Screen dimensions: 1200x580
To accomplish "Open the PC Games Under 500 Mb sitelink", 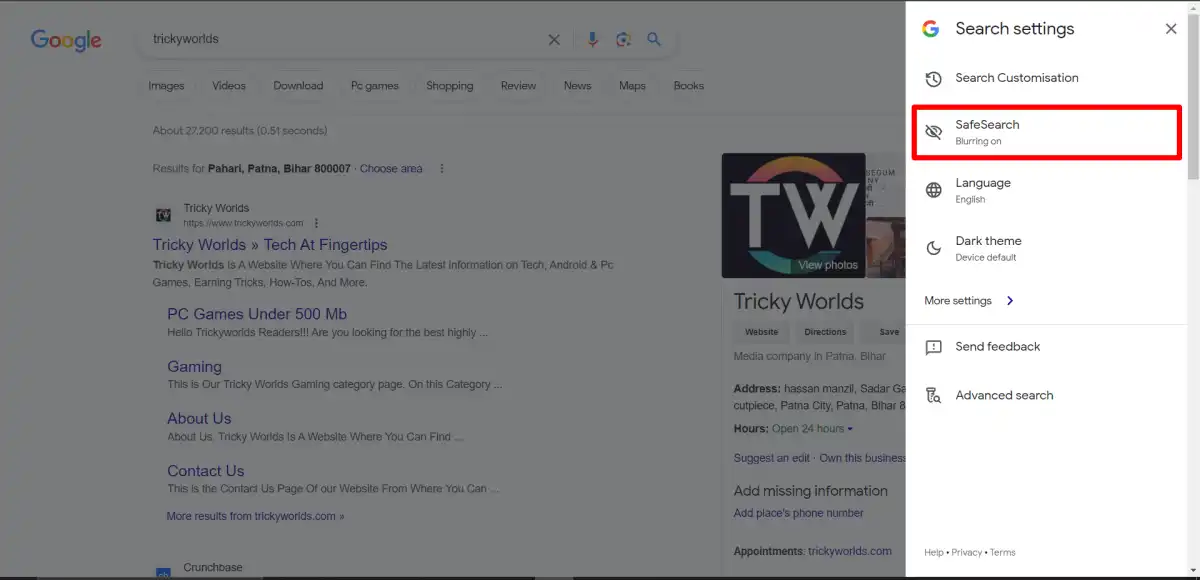I will [x=257, y=314].
